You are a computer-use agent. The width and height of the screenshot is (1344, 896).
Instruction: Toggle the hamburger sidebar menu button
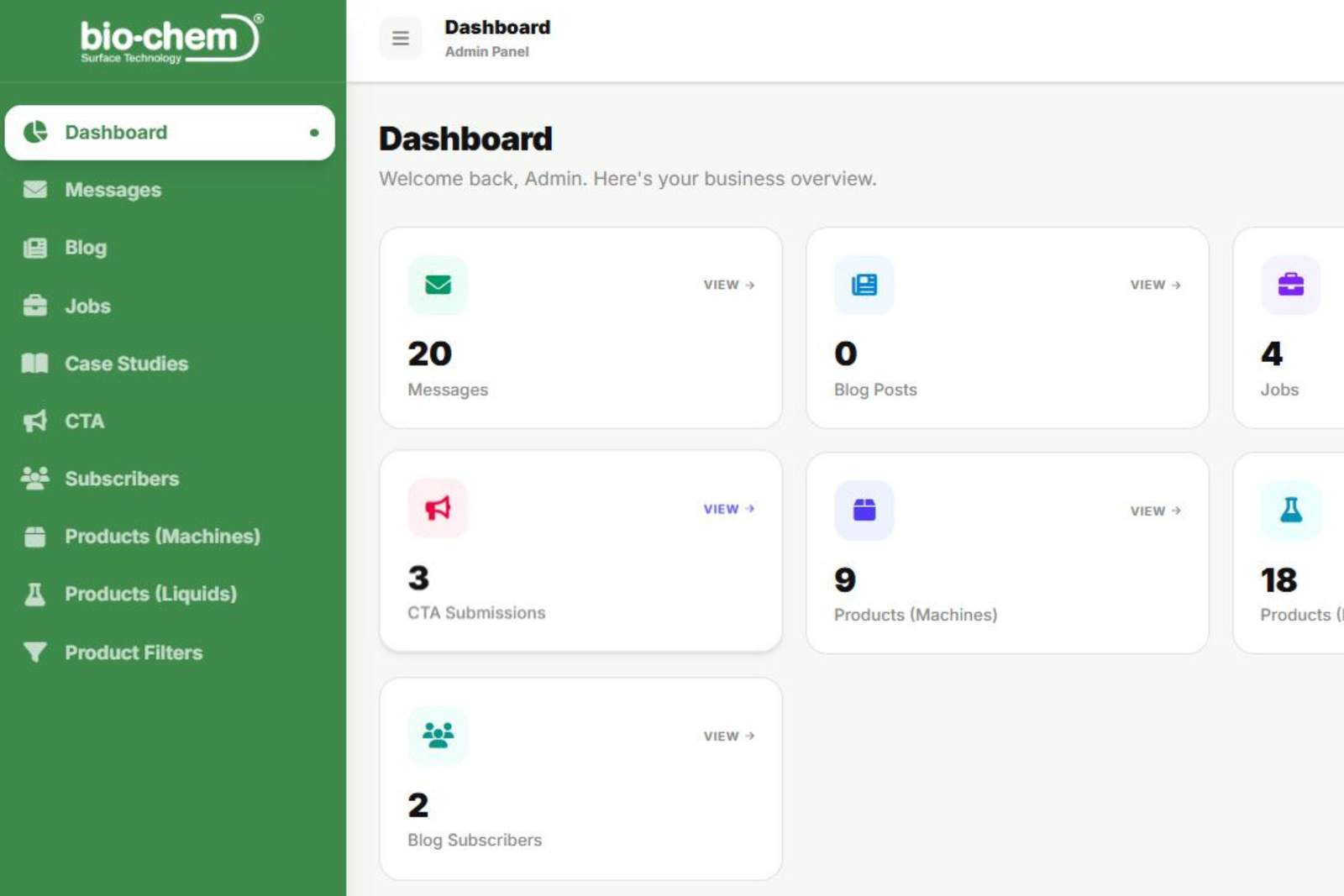point(401,39)
